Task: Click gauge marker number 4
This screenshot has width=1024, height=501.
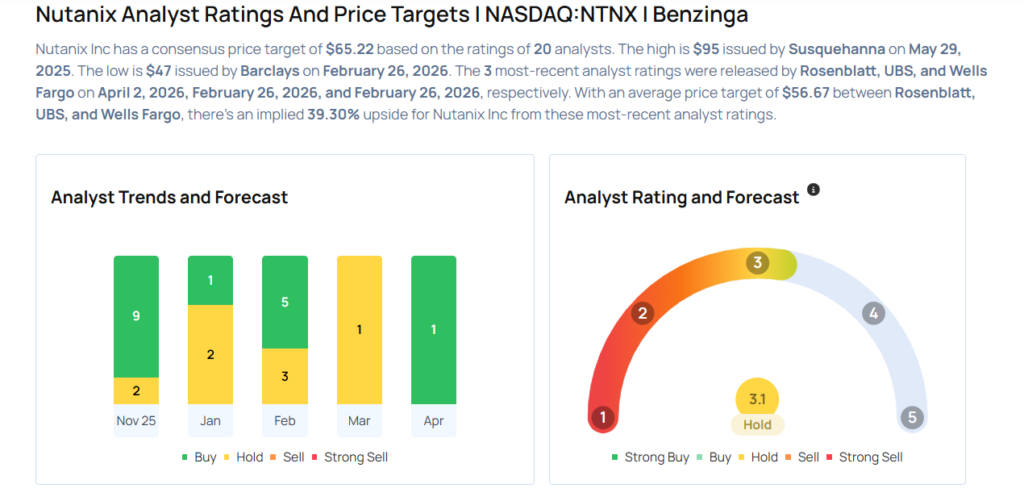Action: tap(873, 313)
